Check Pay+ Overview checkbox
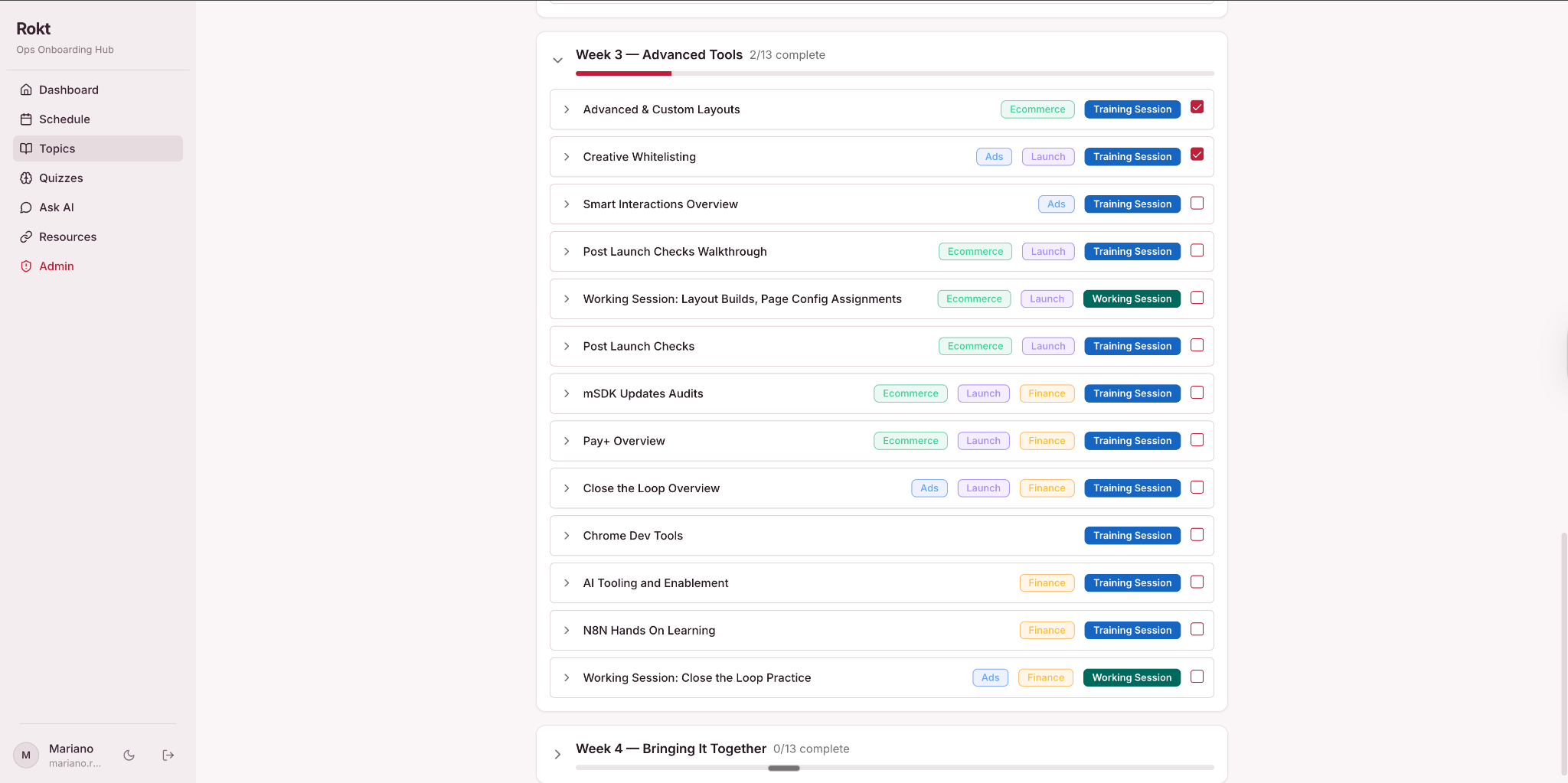 (x=1197, y=440)
